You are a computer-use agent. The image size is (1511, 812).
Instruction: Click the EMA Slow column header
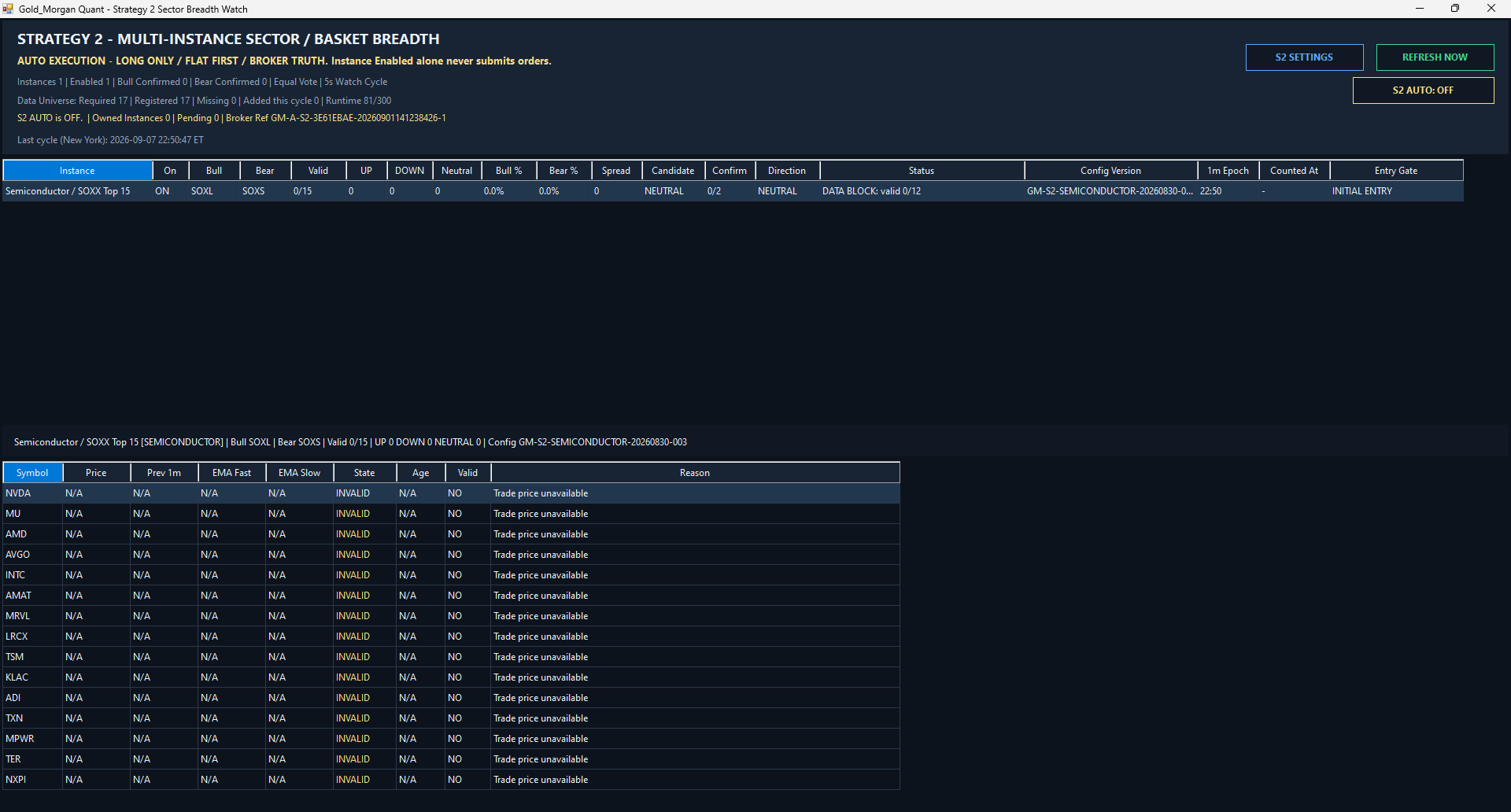tap(299, 473)
